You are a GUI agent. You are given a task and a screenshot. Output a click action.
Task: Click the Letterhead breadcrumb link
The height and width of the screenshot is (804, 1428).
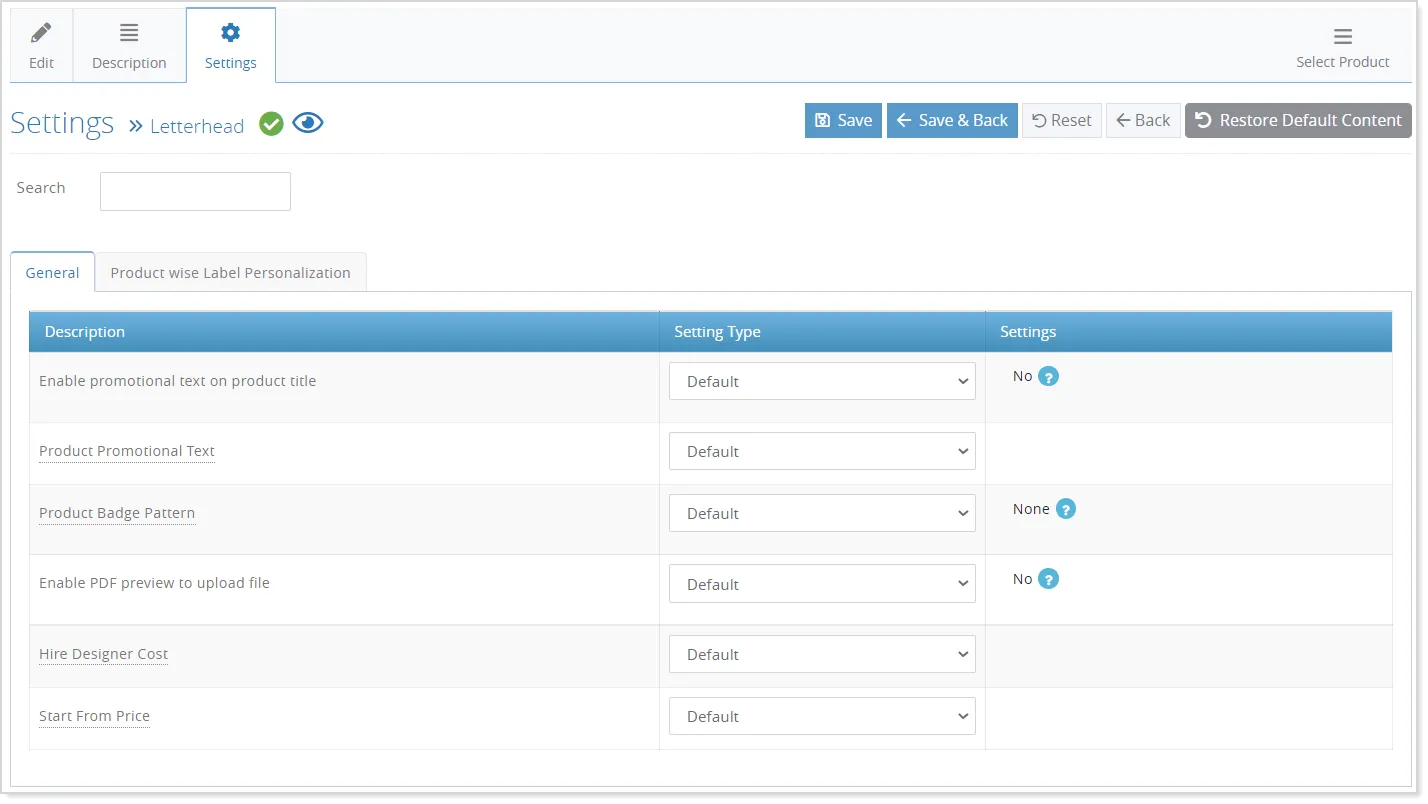tap(197, 126)
